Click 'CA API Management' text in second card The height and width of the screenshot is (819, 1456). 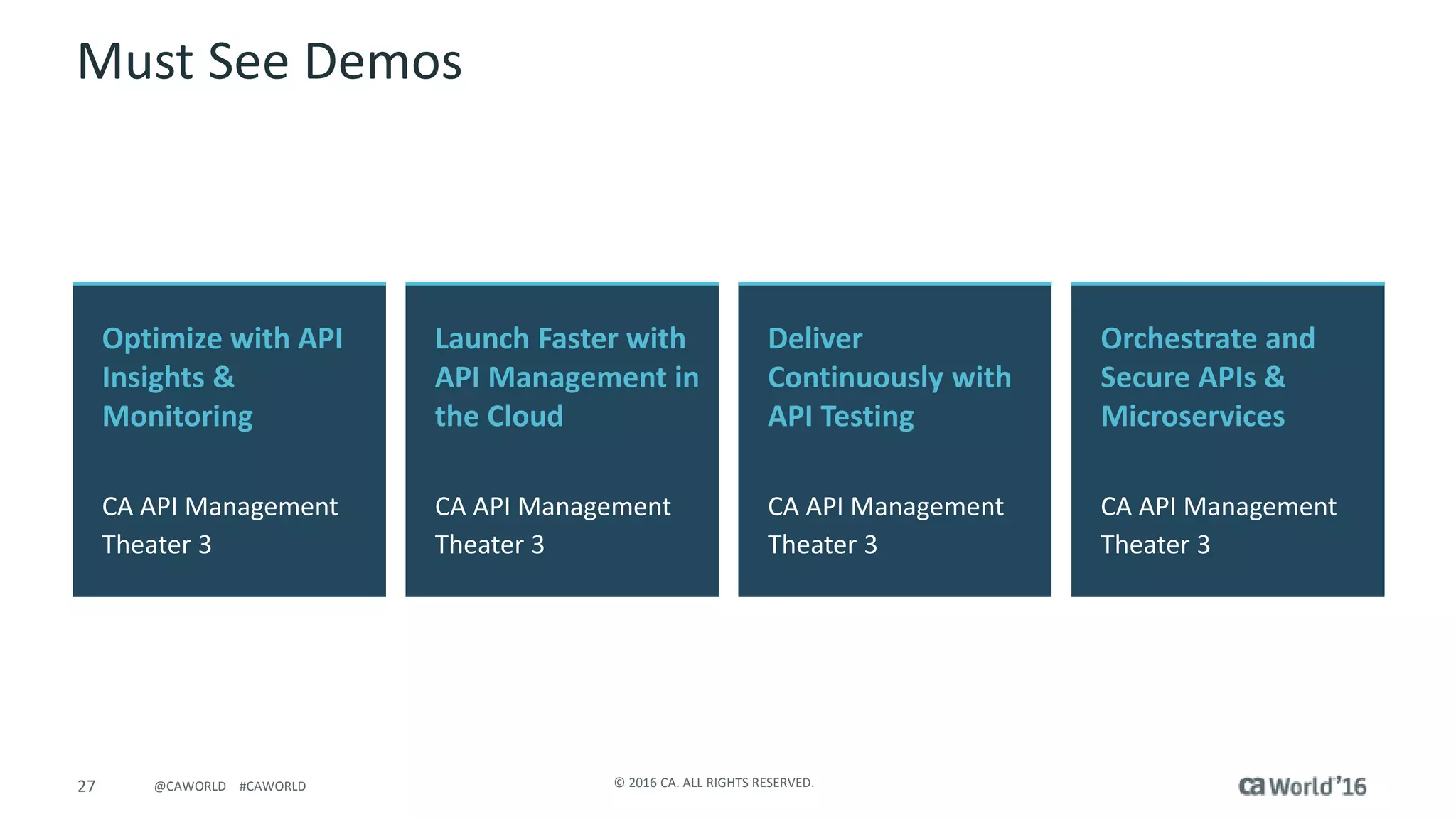[x=552, y=507]
